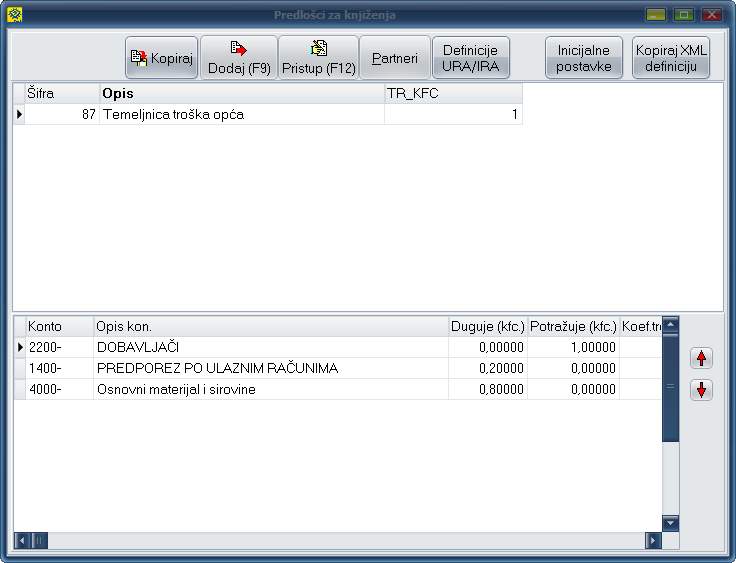The image size is (736, 563).
Task: Select Osnovni materijal i sirovine row
Action: (270, 389)
